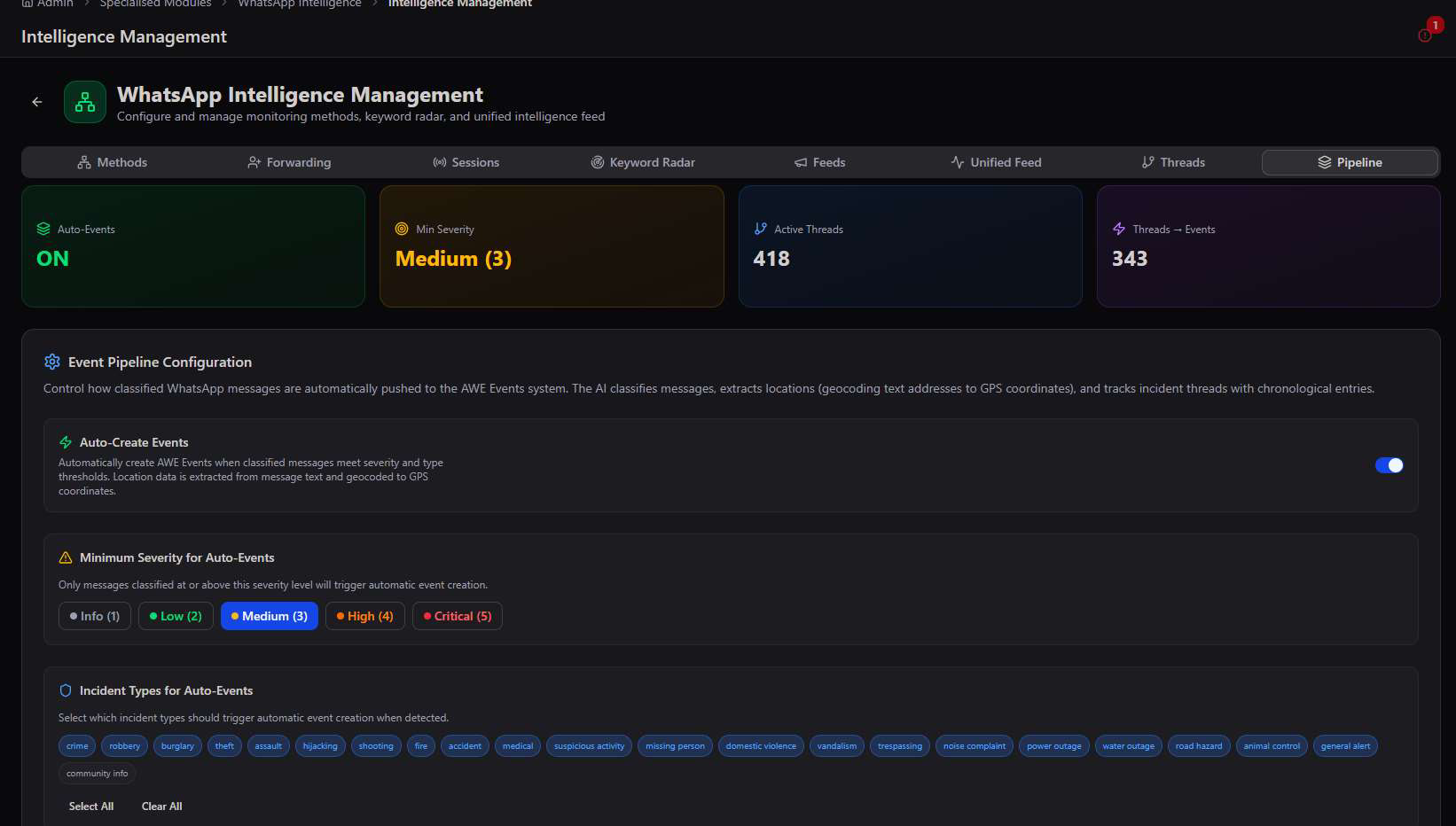Switch to the Forwarding tab
The width and height of the screenshot is (1456, 826).
click(289, 162)
